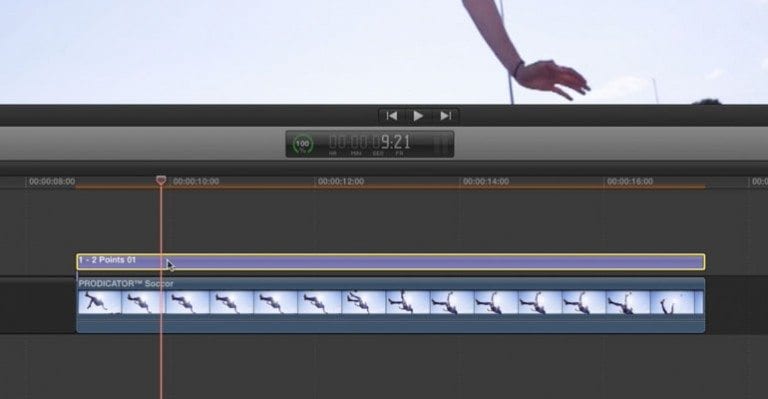Viewport: 768px width, 399px height.
Task: Open the background tasks 100% indicator
Action: tap(303, 144)
